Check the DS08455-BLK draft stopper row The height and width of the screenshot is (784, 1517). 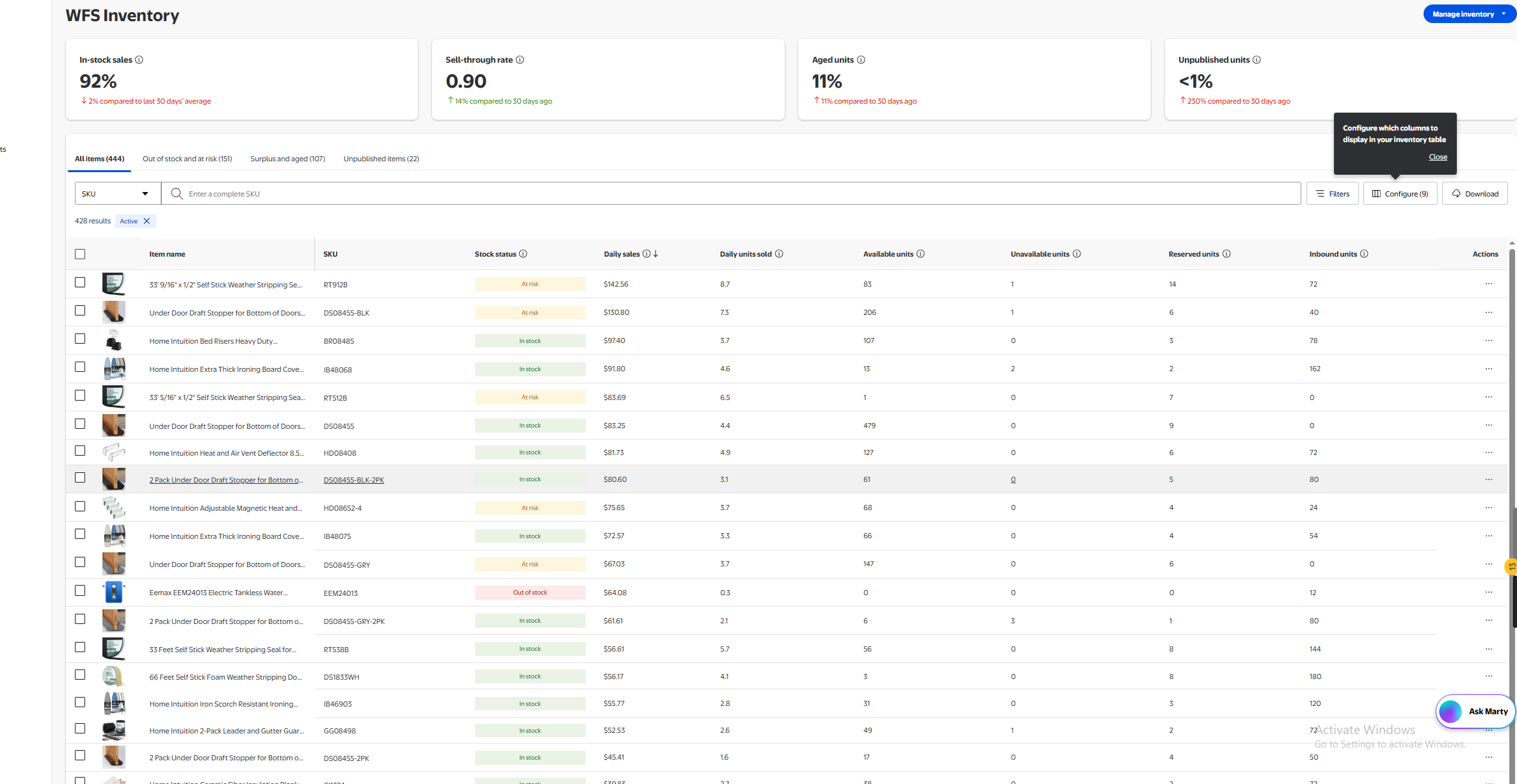click(x=80, y=310)
